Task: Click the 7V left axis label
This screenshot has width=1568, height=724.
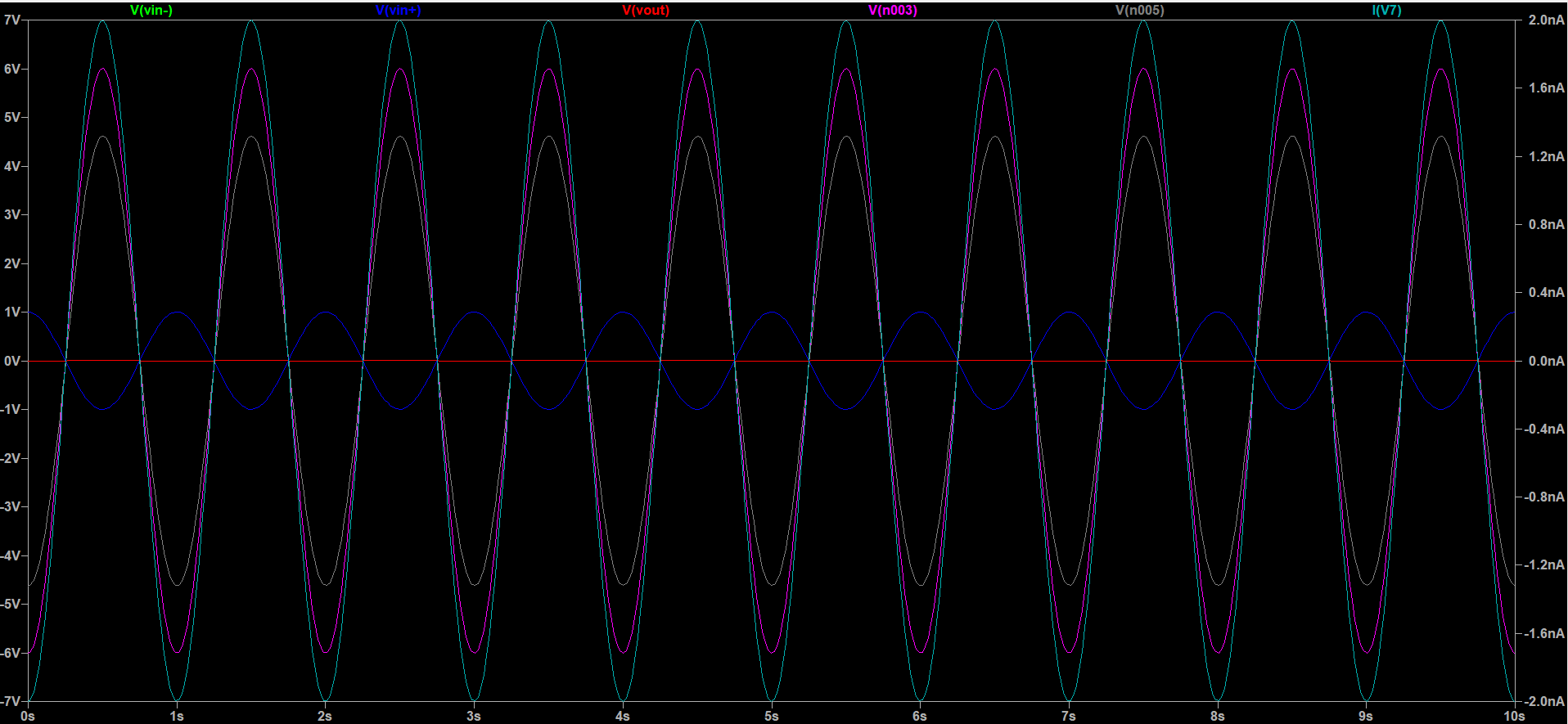Action: tap(11, 20)
